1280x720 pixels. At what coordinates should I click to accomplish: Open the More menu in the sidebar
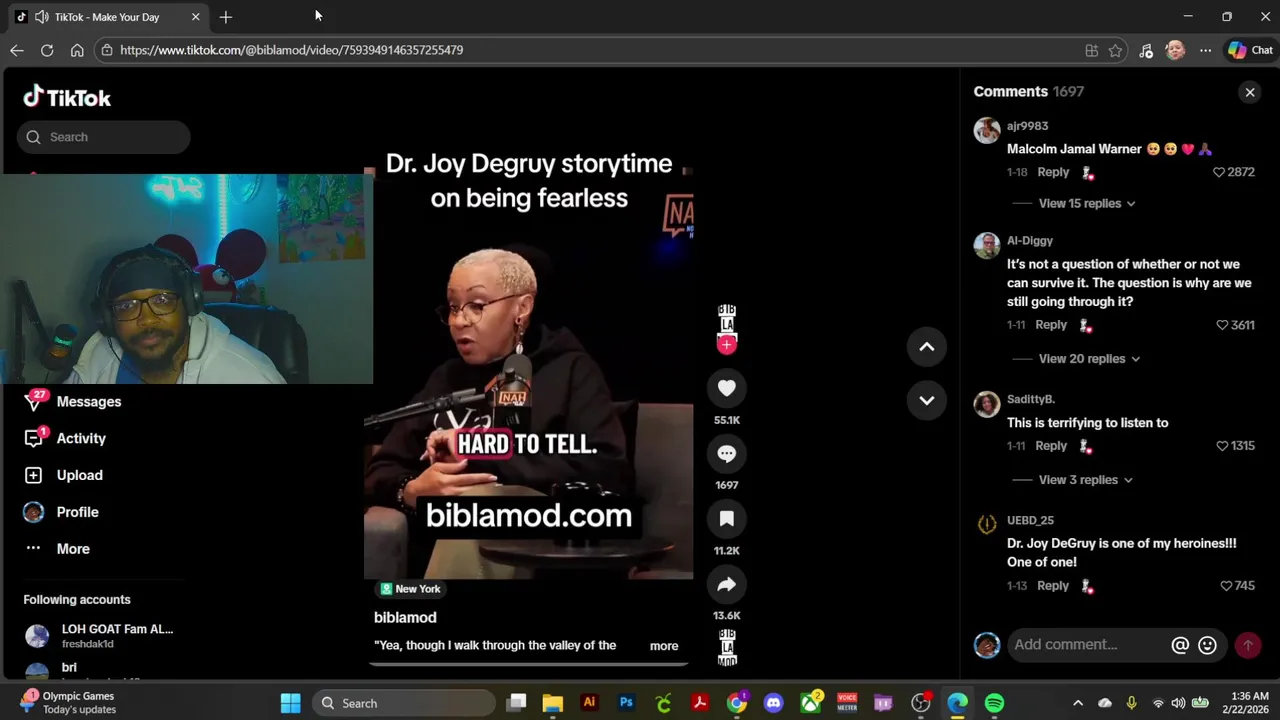coord(56,549)
